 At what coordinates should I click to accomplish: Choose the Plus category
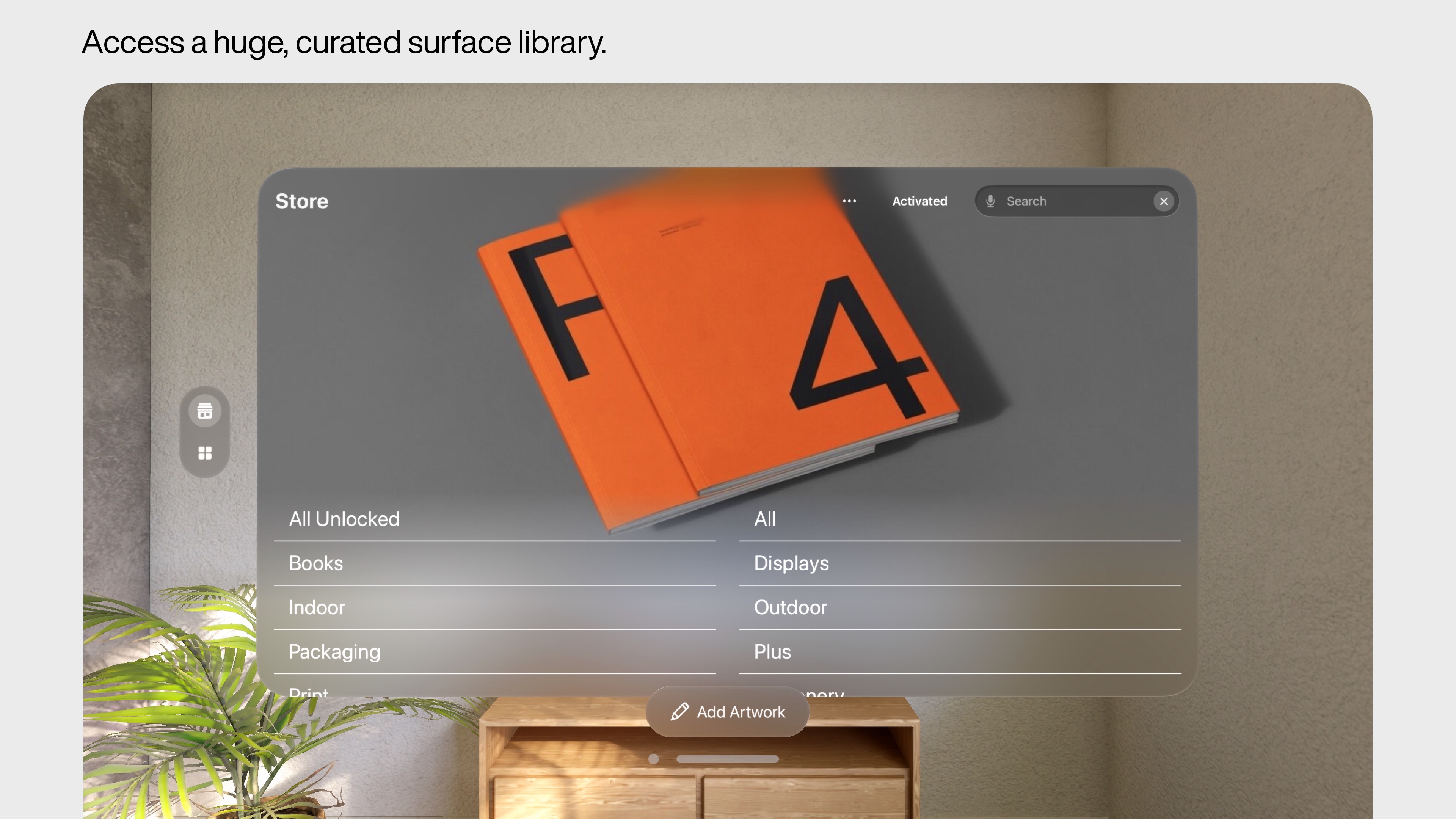click(x=960, y=652)
